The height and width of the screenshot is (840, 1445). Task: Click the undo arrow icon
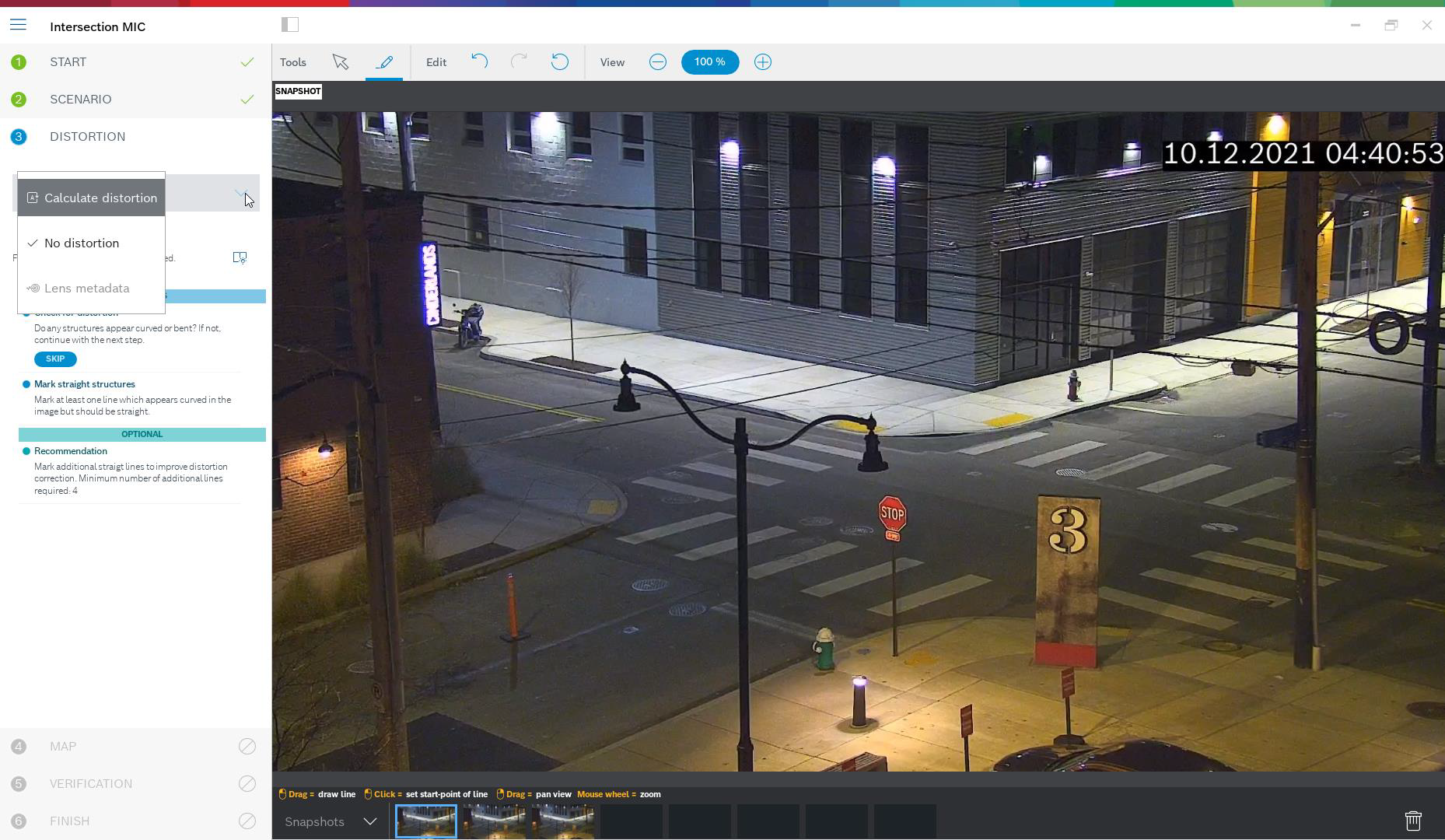[x=479, y=62]
